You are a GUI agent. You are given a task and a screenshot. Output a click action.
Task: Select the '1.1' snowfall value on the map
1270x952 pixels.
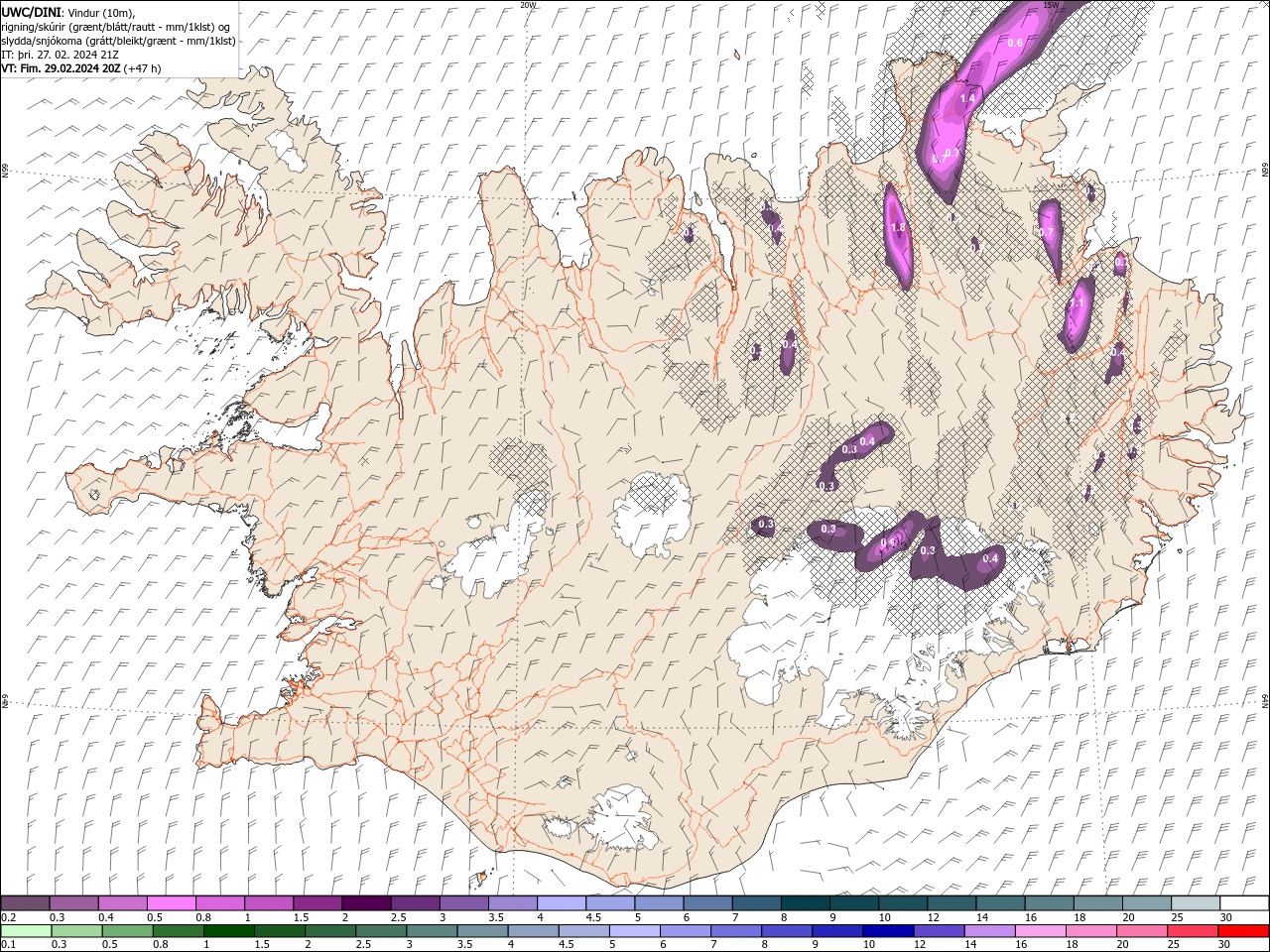(x=1077, y=305)
